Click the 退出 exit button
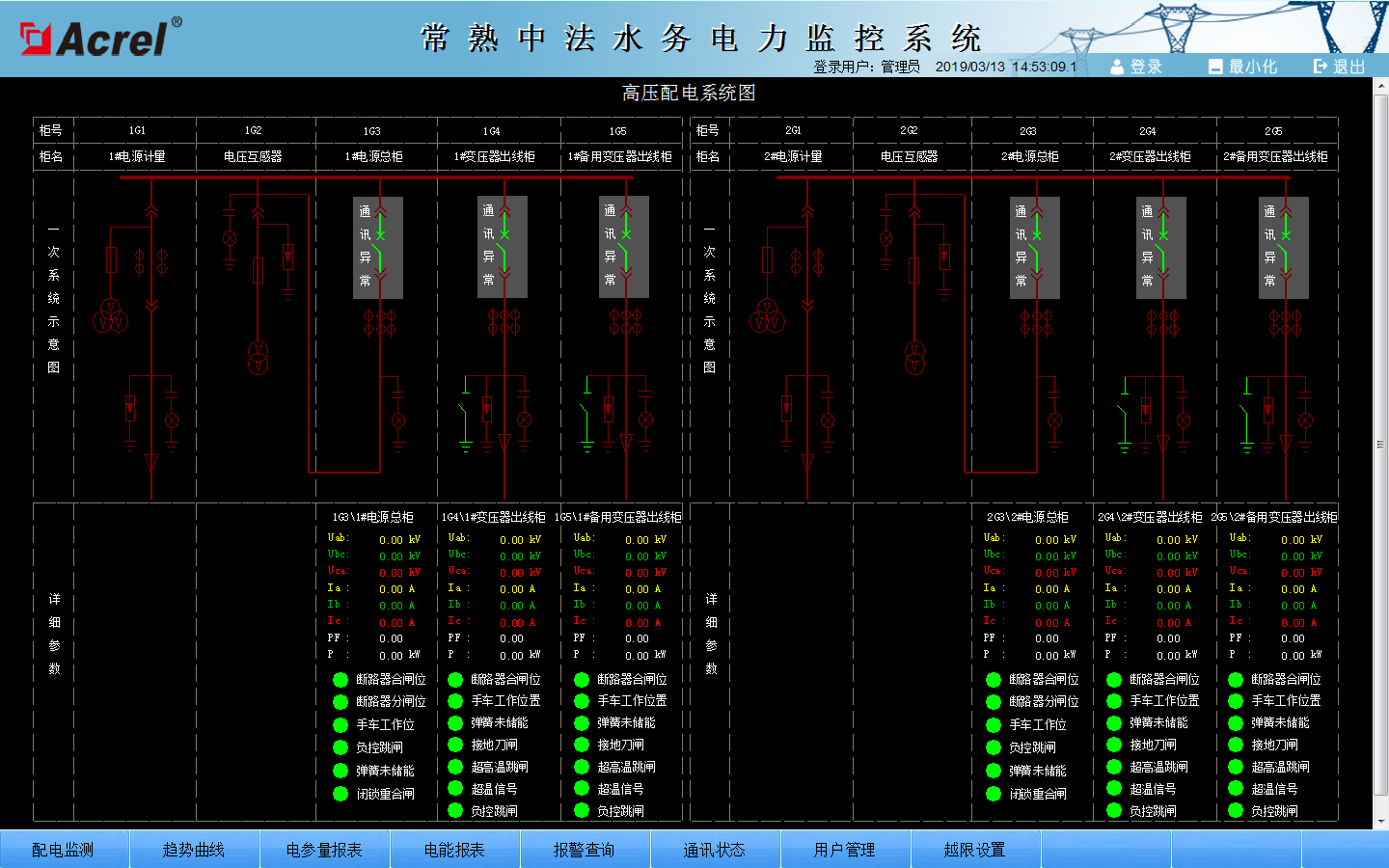 pos(1340,67)
